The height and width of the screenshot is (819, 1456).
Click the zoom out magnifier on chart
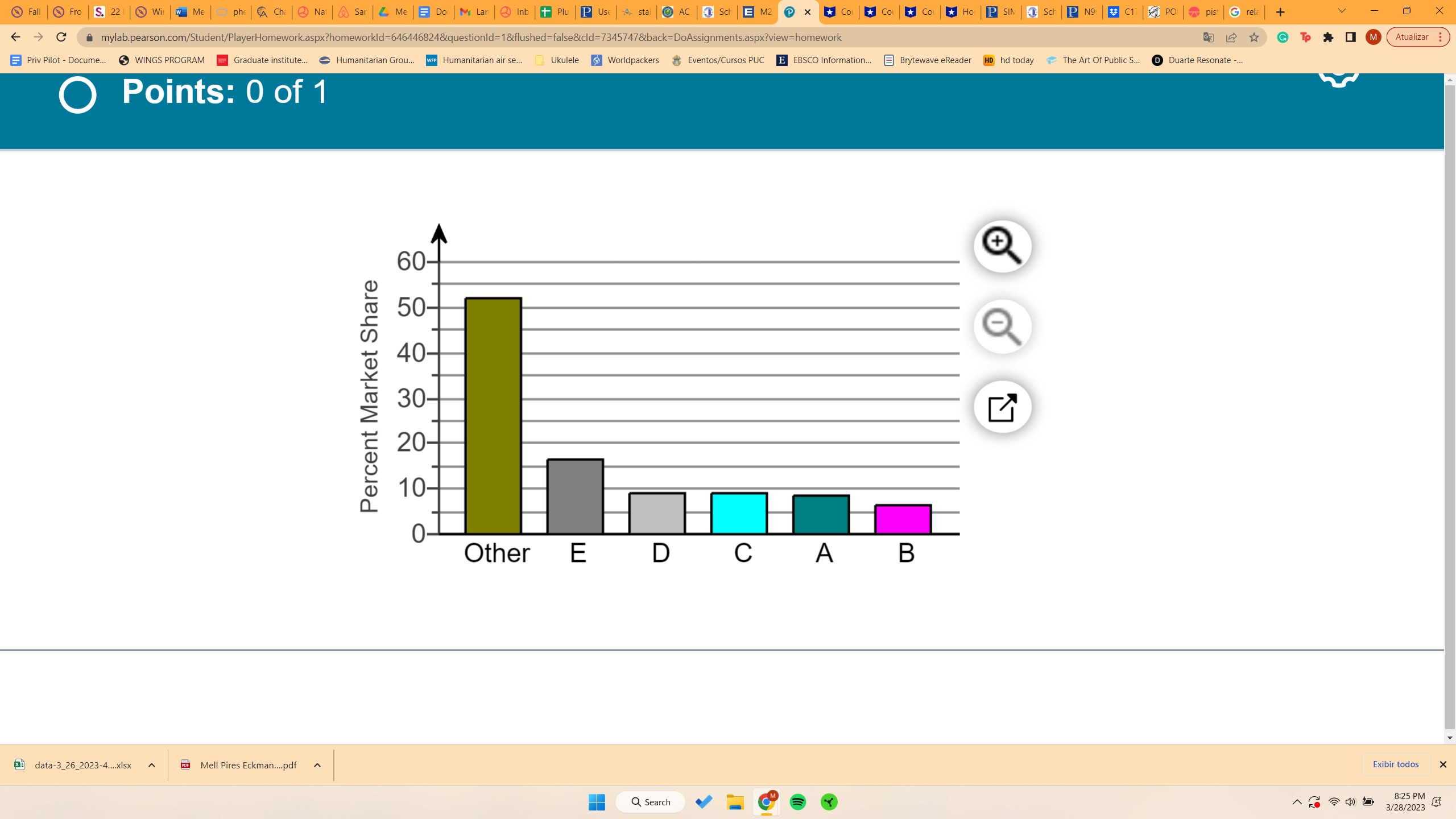point(1002,327)
